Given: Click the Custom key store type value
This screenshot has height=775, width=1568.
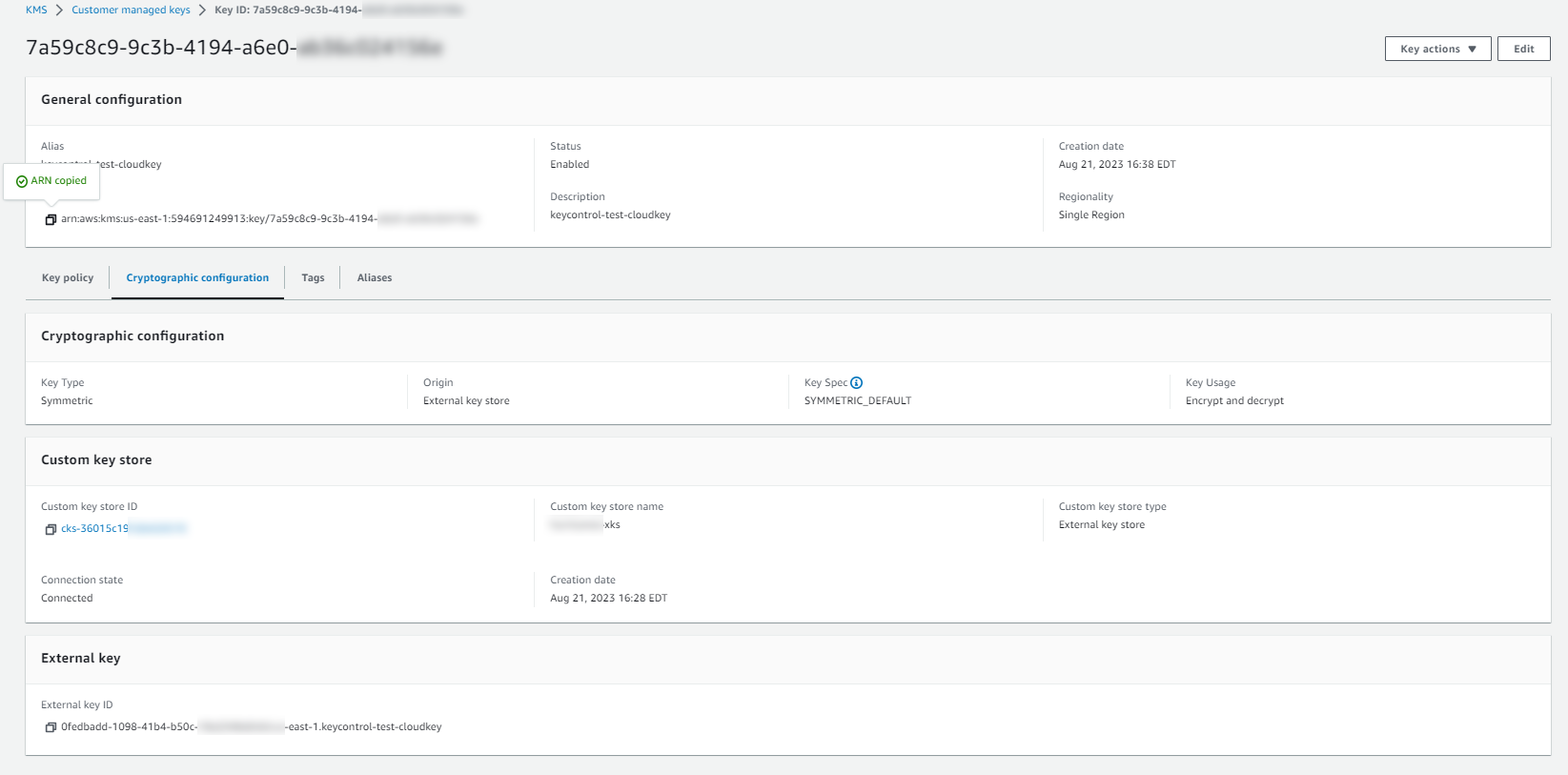Looking at the screenshot, I should coord(1102,524).
